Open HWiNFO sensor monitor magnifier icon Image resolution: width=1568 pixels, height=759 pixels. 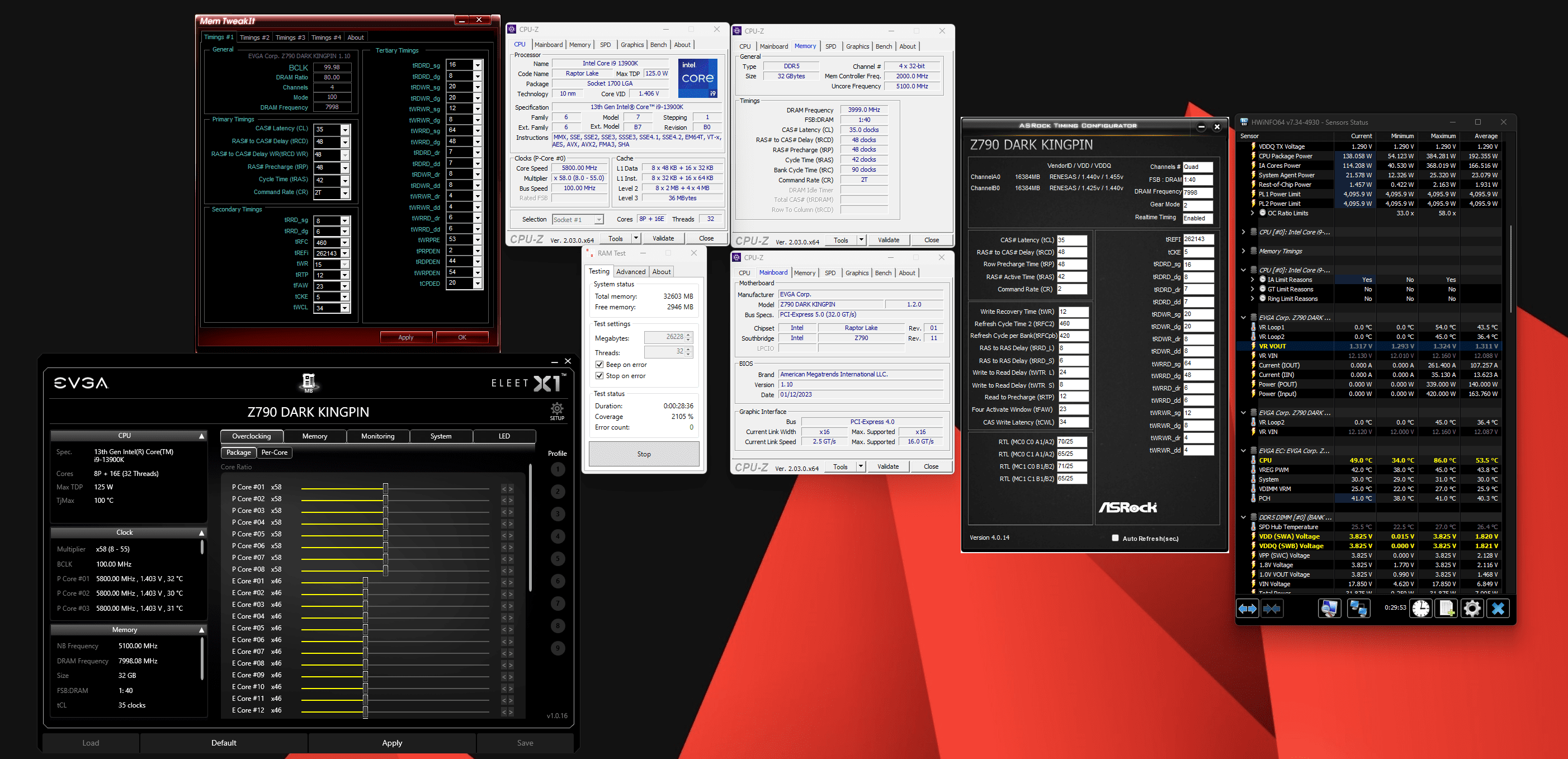coord(1329,608)
